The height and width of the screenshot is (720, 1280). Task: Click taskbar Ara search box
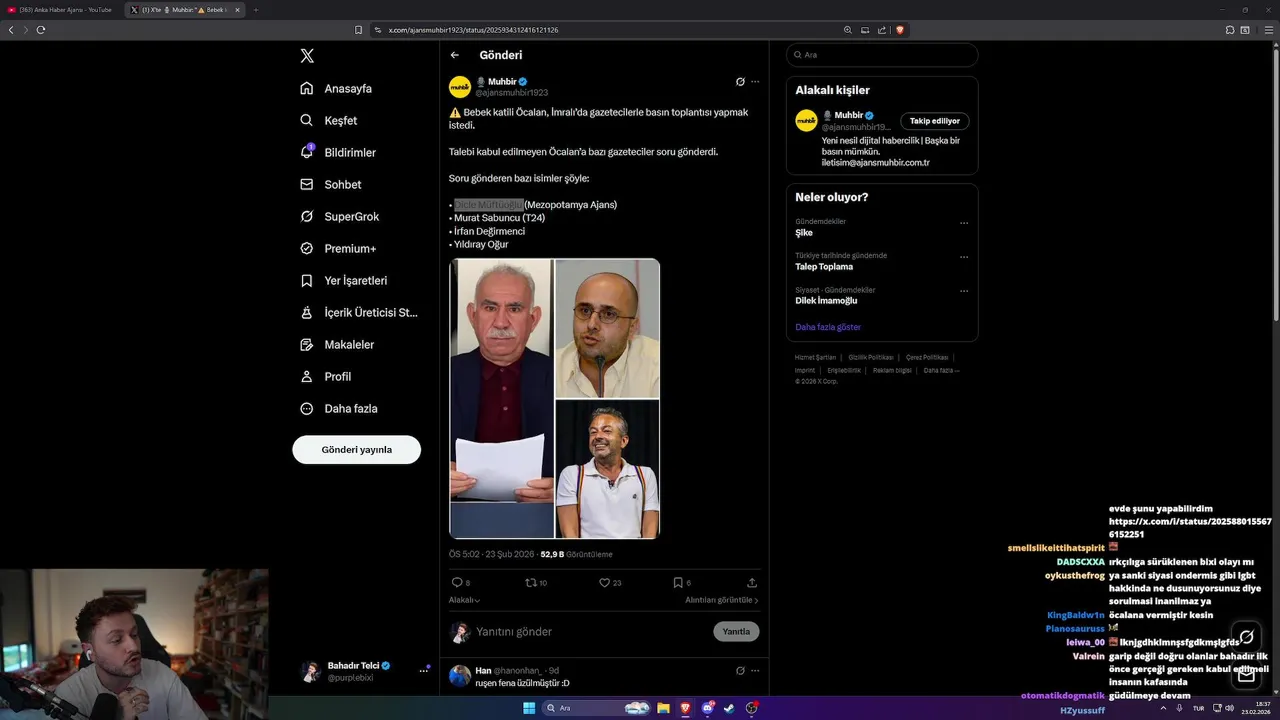[598, 708]
